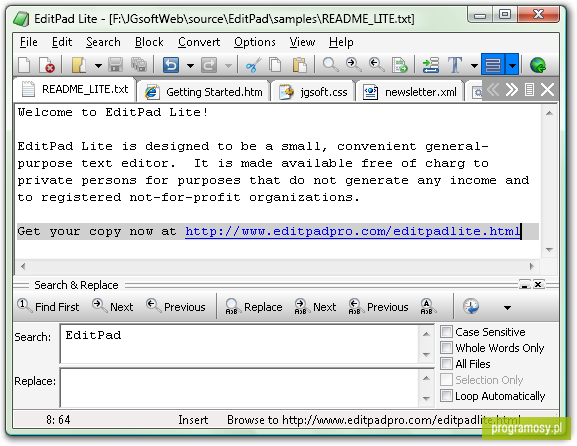Enable Loop Automatically checkbox

point(446,396)
